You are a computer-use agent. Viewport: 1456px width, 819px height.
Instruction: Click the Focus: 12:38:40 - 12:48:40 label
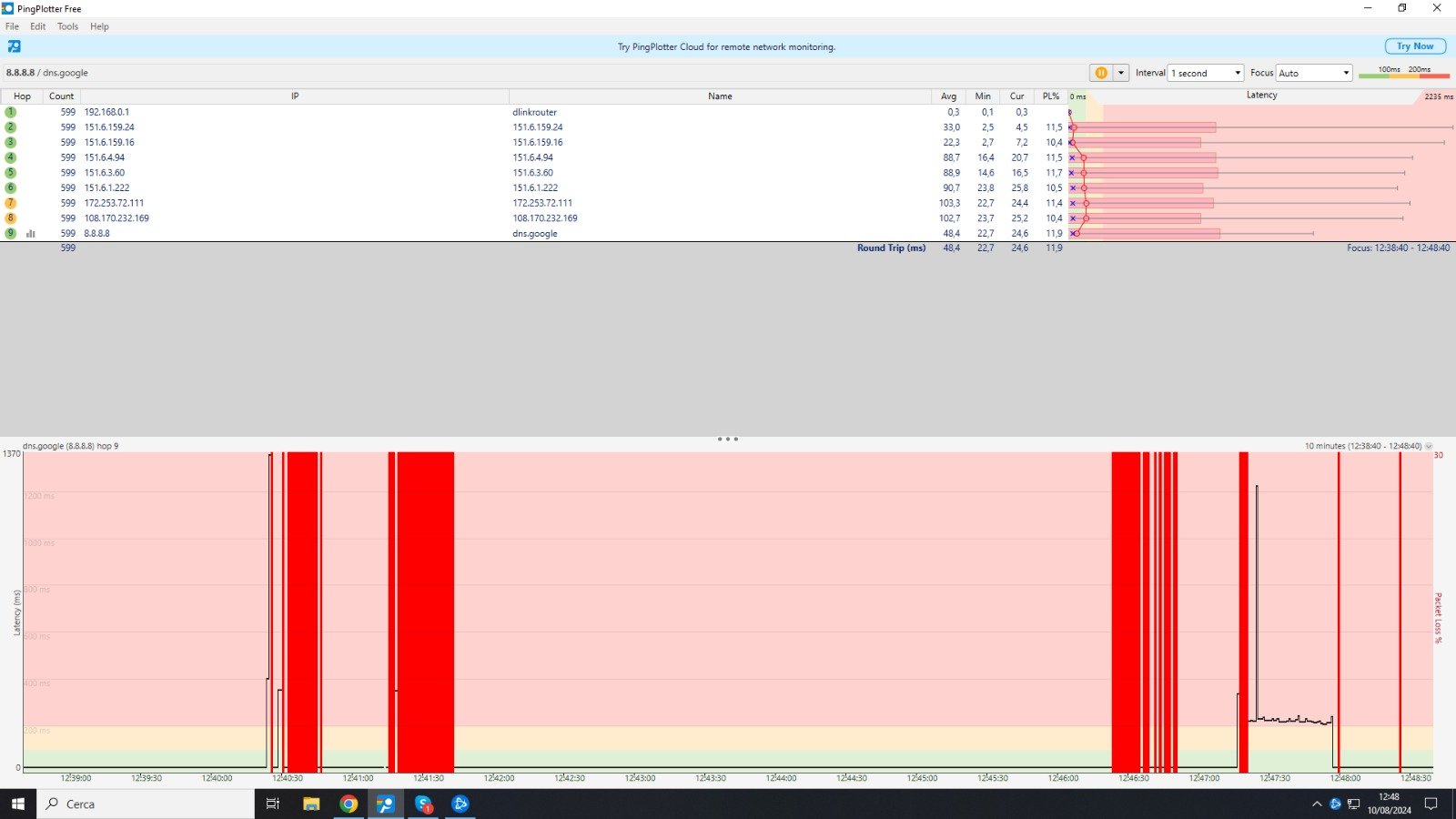[1398, 248]
